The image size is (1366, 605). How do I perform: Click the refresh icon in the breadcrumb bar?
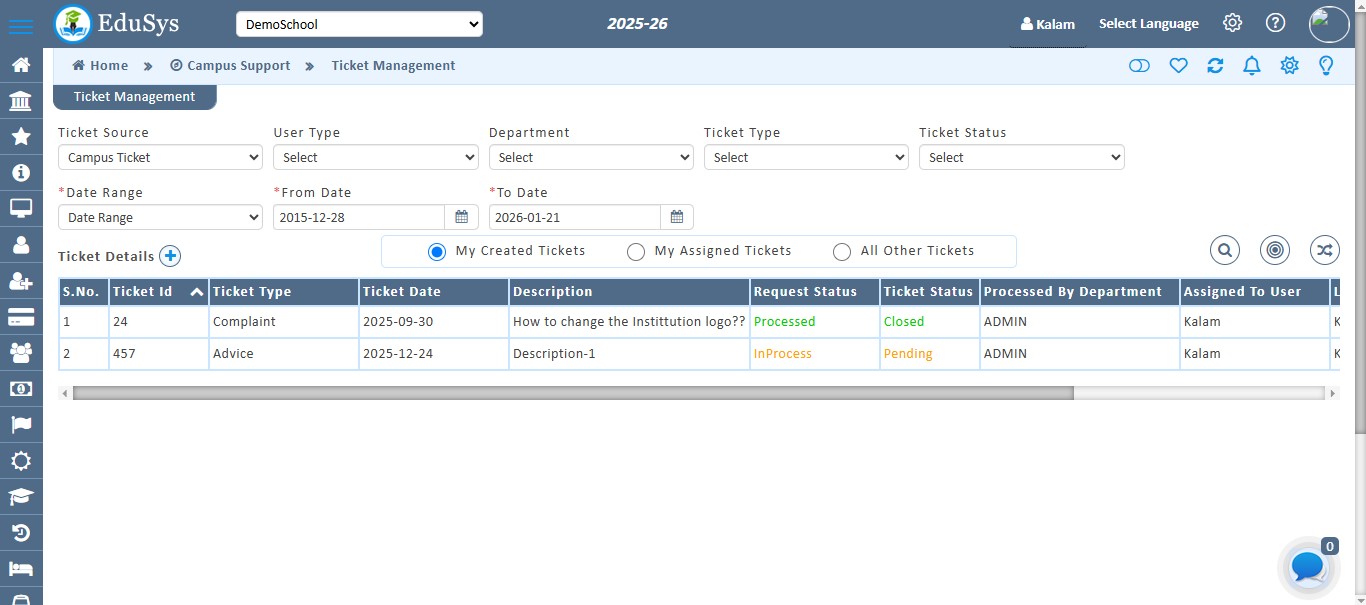(1215, 65)
